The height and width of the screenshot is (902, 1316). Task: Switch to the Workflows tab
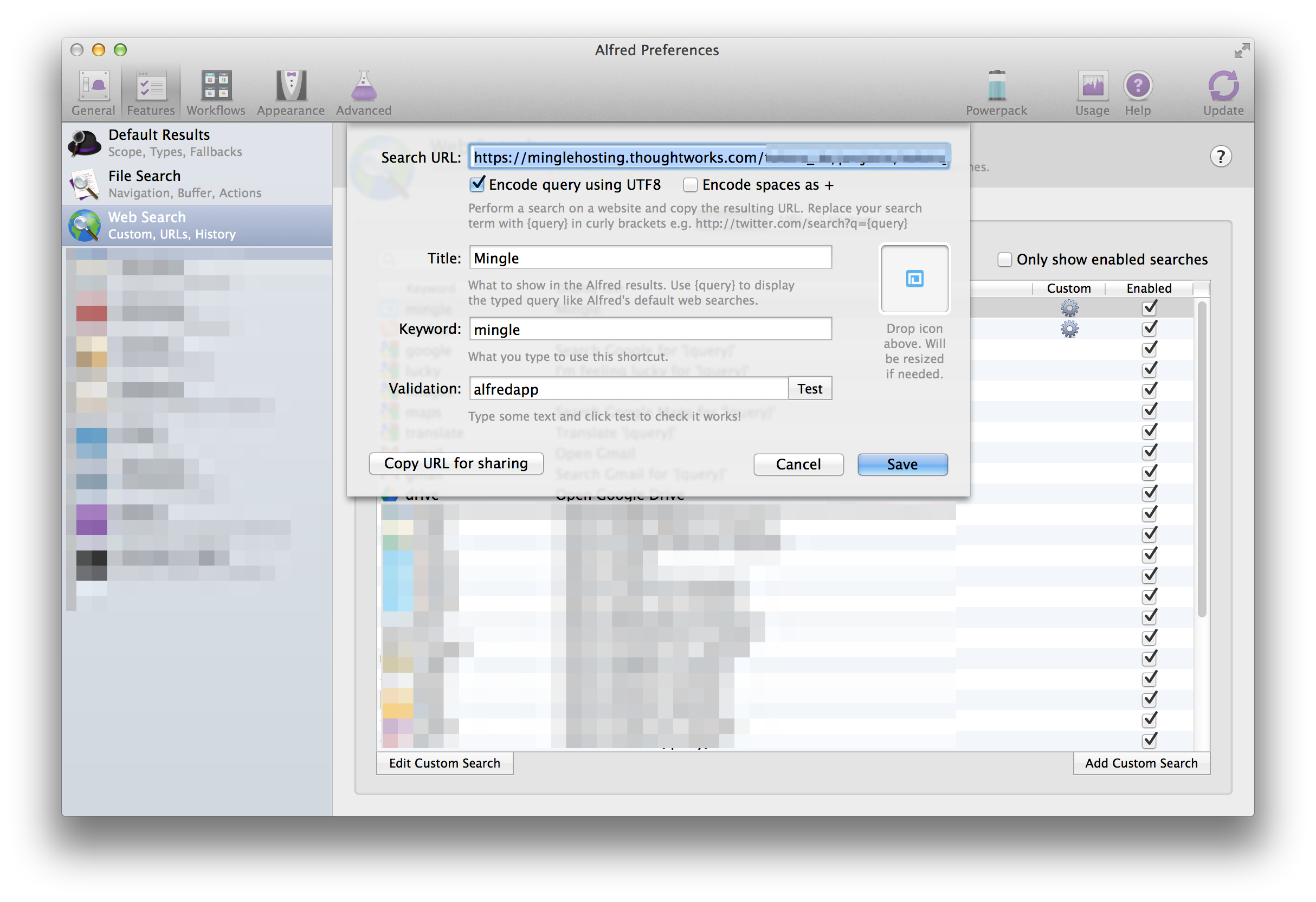point(216,92)
